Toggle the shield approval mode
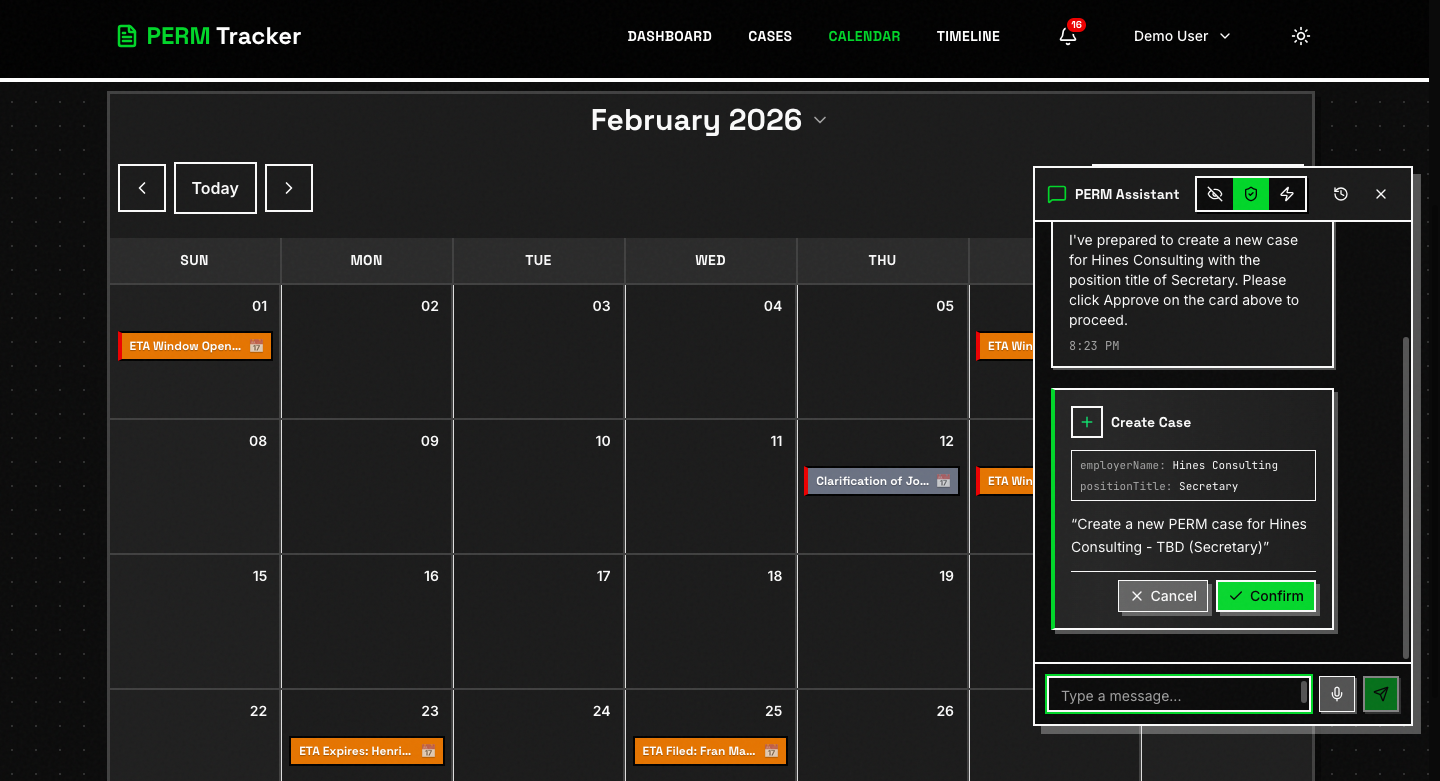The width and height of the screenshot is (1440, 781). pyautogui.click(x=1251, y=194)
